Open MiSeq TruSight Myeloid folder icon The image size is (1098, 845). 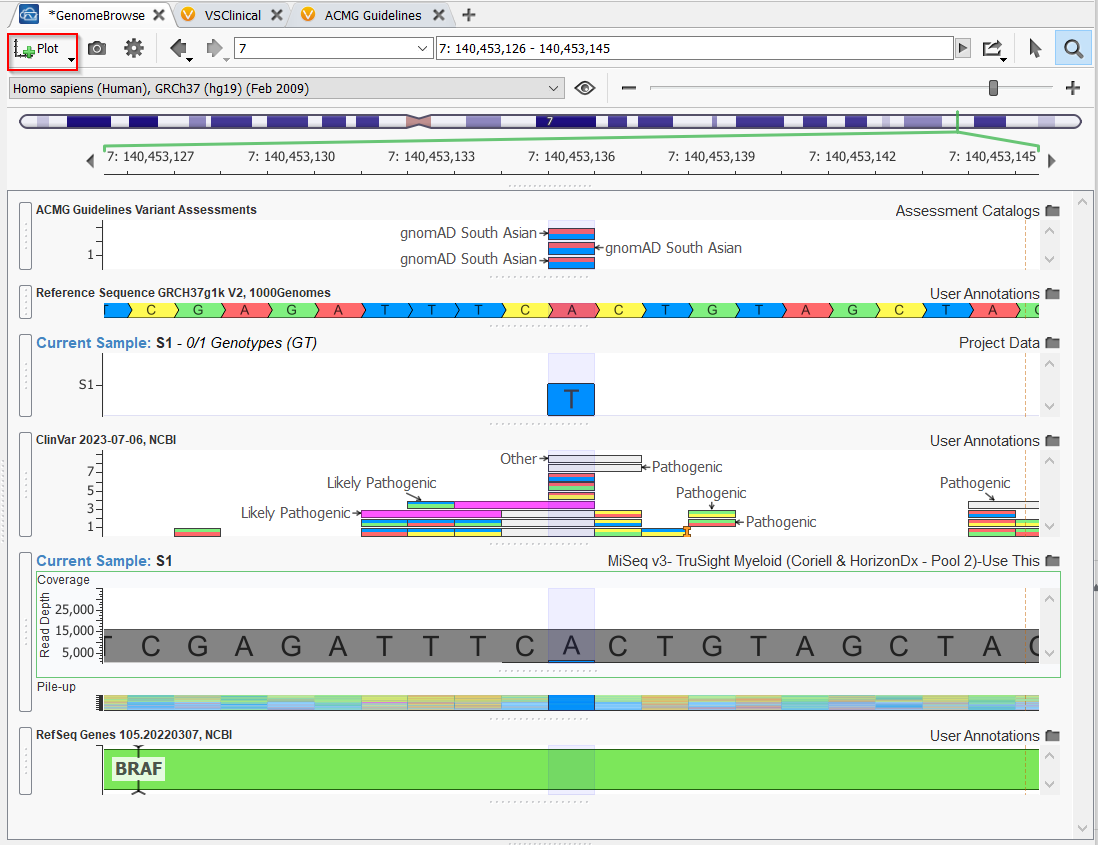click(x=1052, y=561)
